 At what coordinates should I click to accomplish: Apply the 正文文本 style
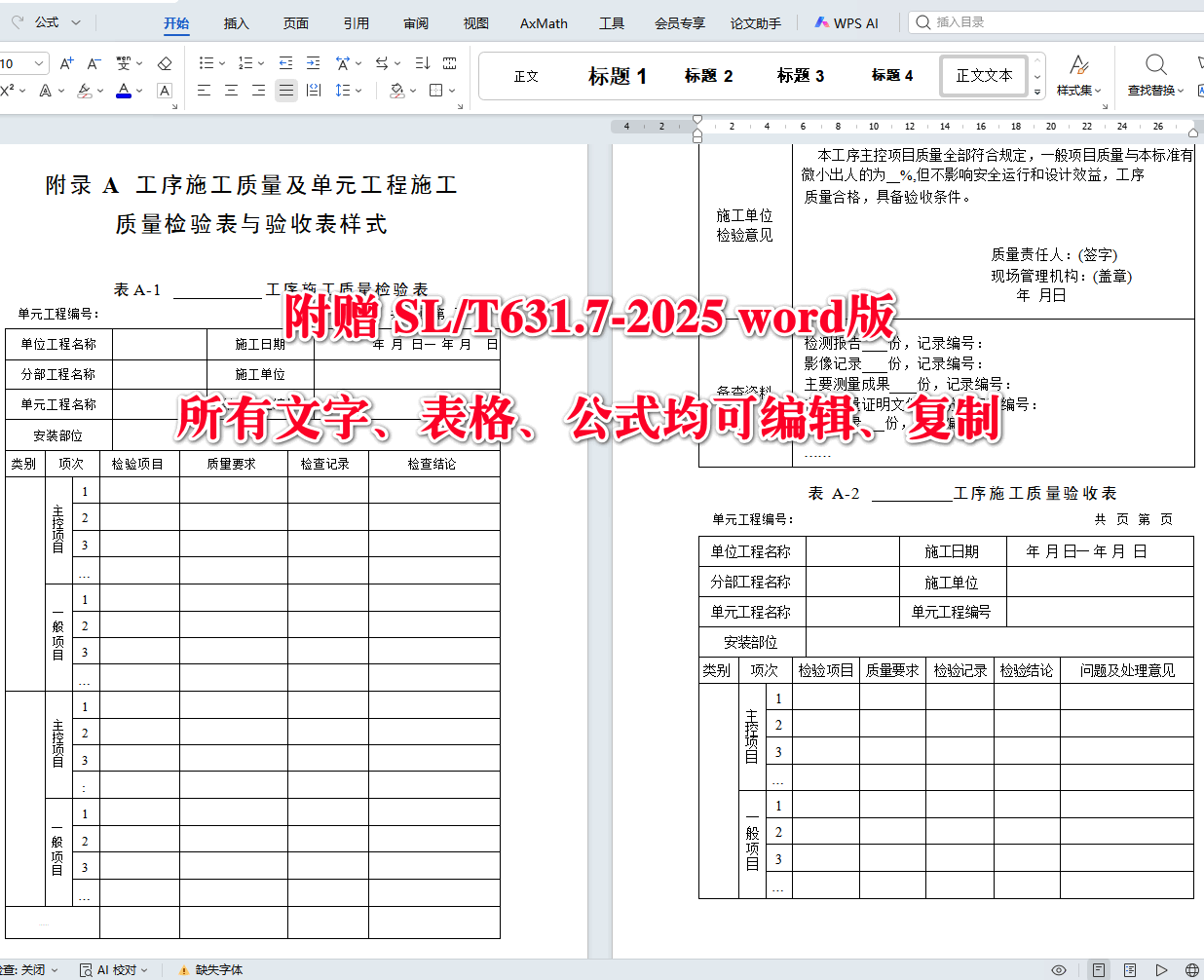[984, 76]
